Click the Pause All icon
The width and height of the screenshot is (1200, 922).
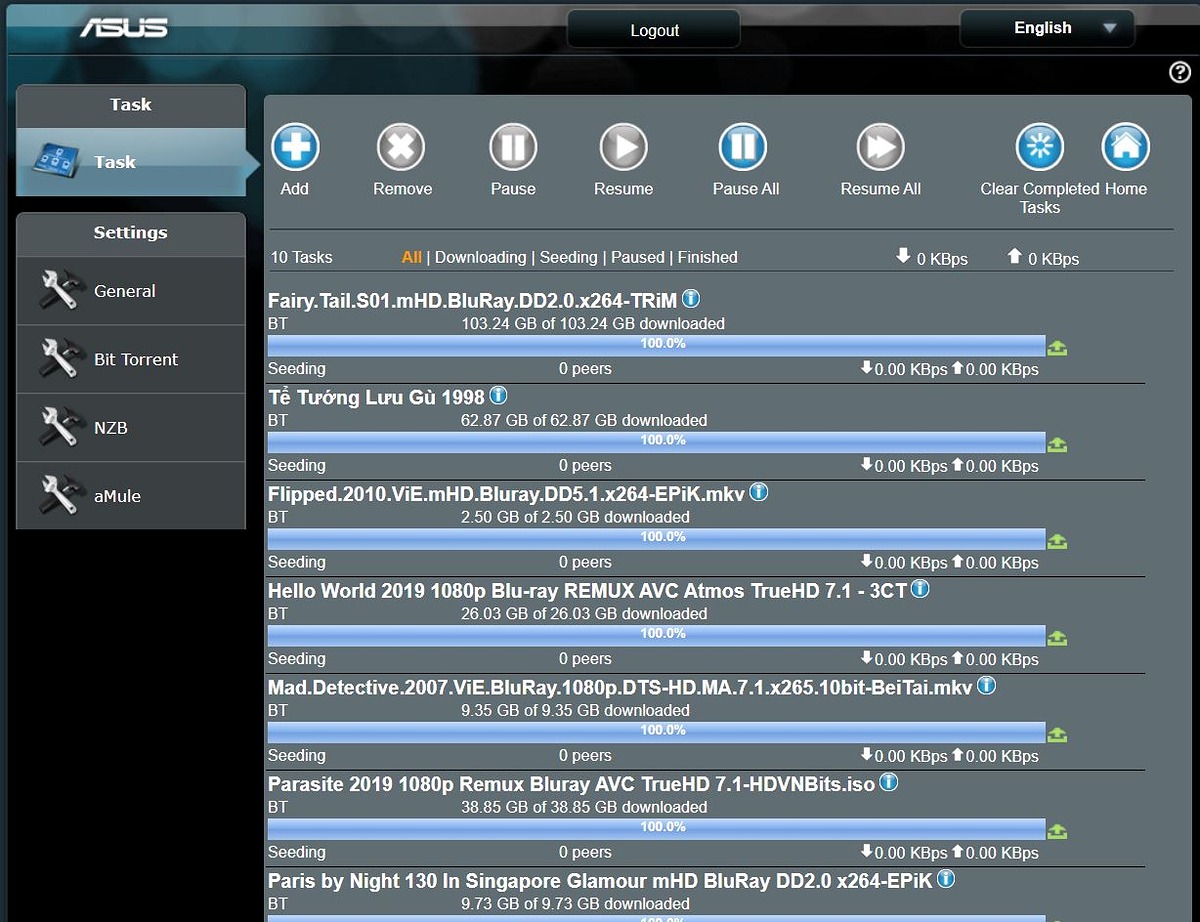click(x=743, y=148)
